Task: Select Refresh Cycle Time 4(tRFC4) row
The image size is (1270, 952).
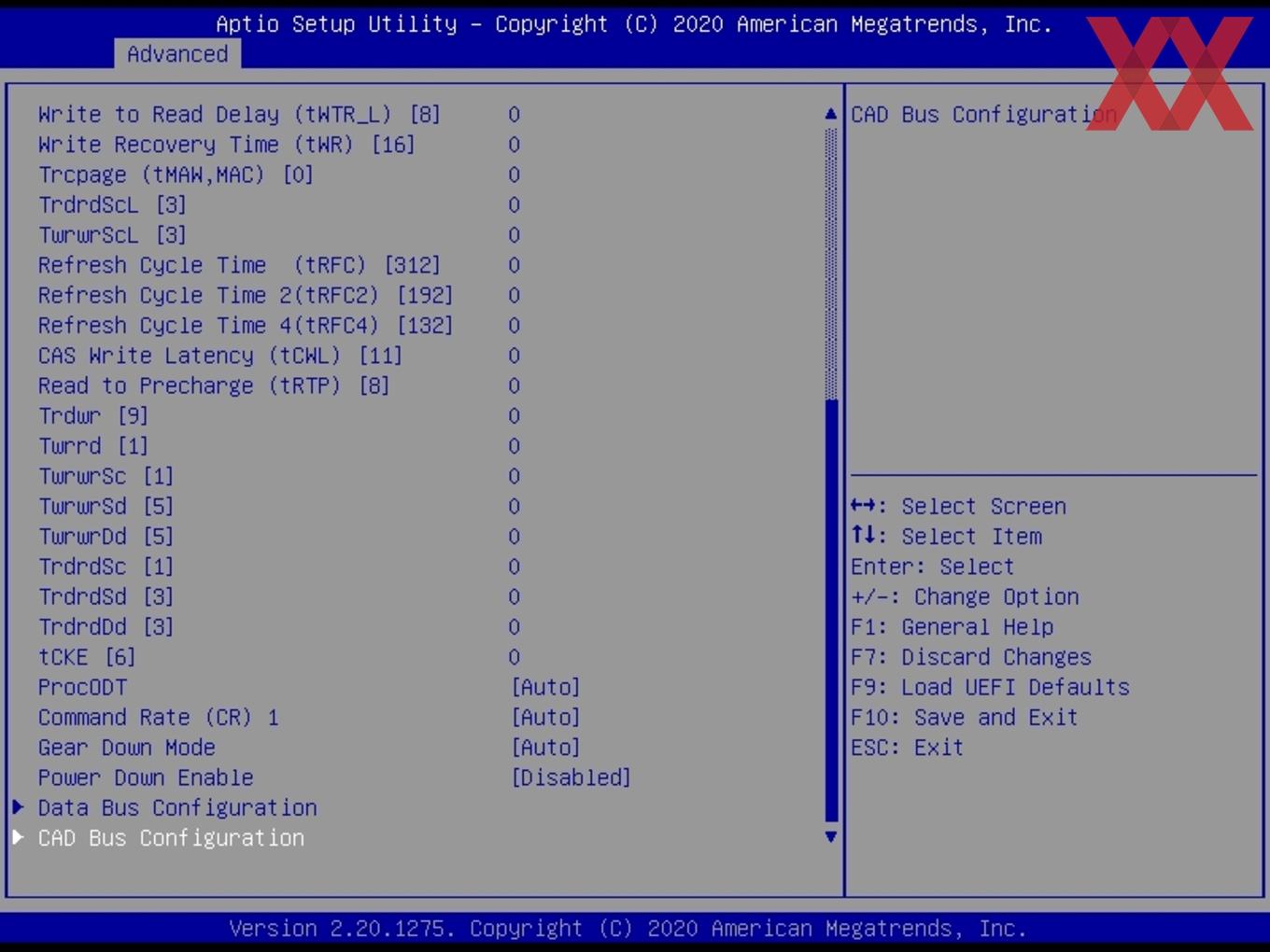Action: pyautogui.click(x=279, y=326)
